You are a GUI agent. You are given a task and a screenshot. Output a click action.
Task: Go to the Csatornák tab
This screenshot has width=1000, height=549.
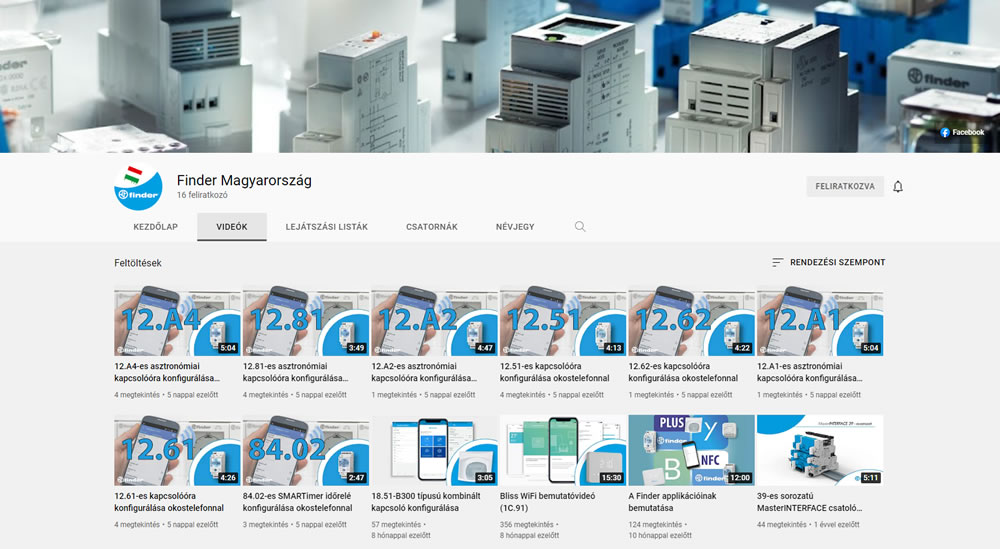(x=432, y=226)
